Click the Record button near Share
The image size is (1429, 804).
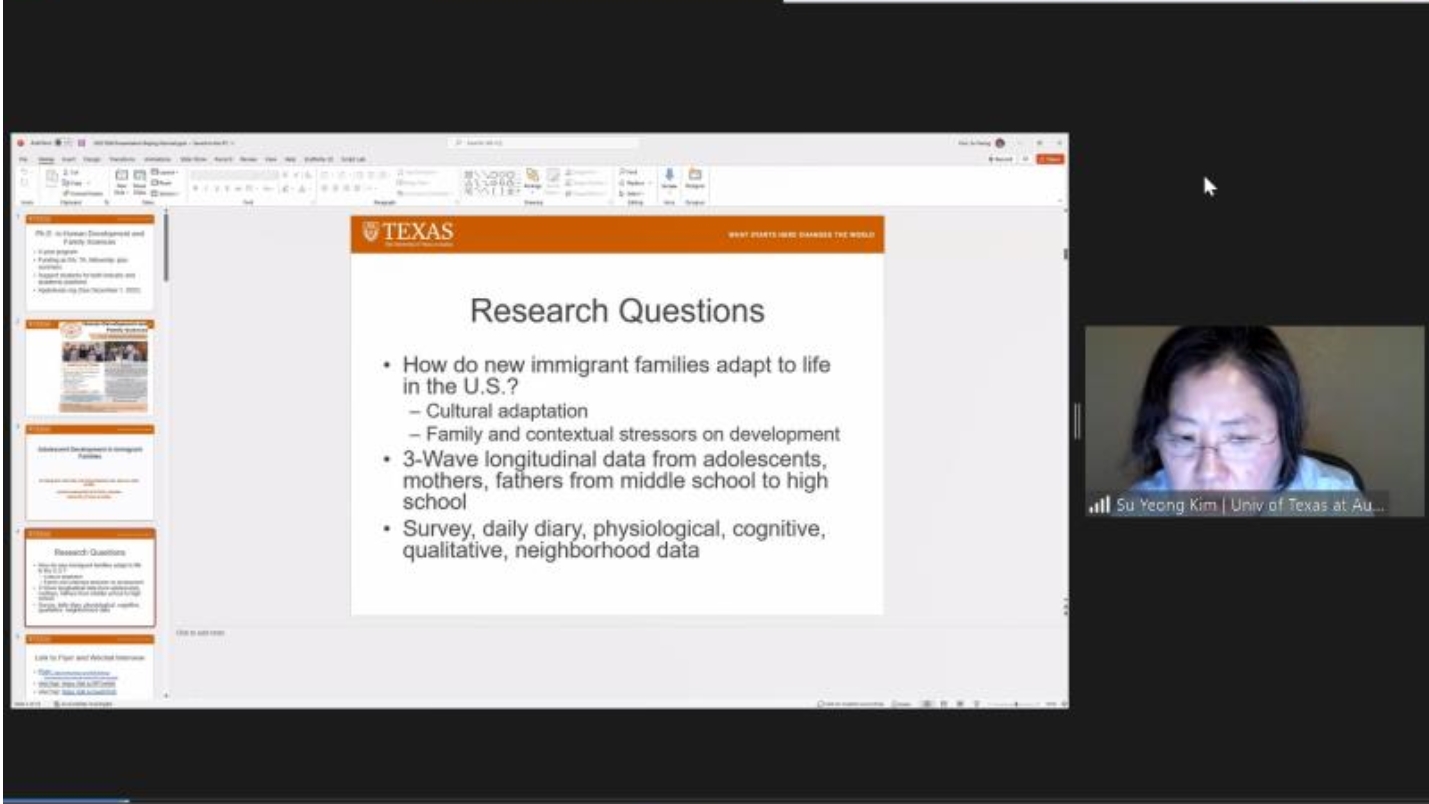click(x=999, y=159)
